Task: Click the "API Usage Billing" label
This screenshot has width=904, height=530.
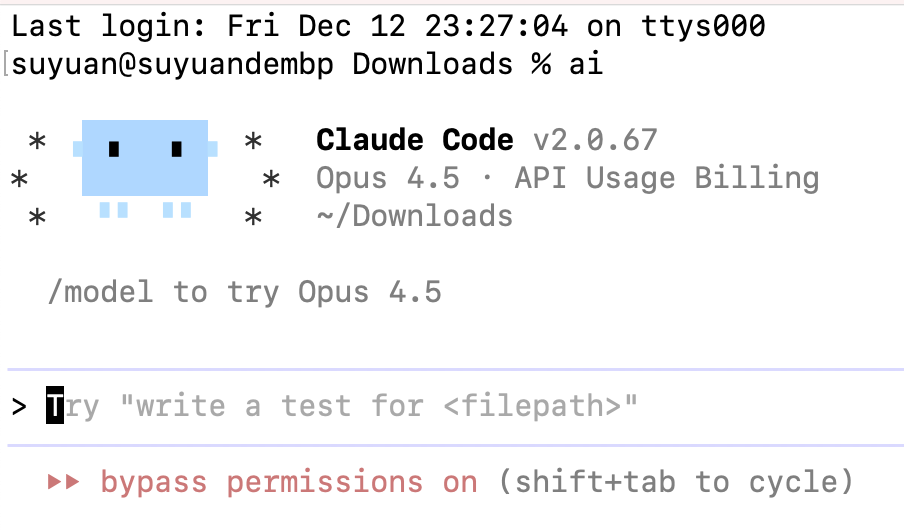Action: click(x=667, y=179)
